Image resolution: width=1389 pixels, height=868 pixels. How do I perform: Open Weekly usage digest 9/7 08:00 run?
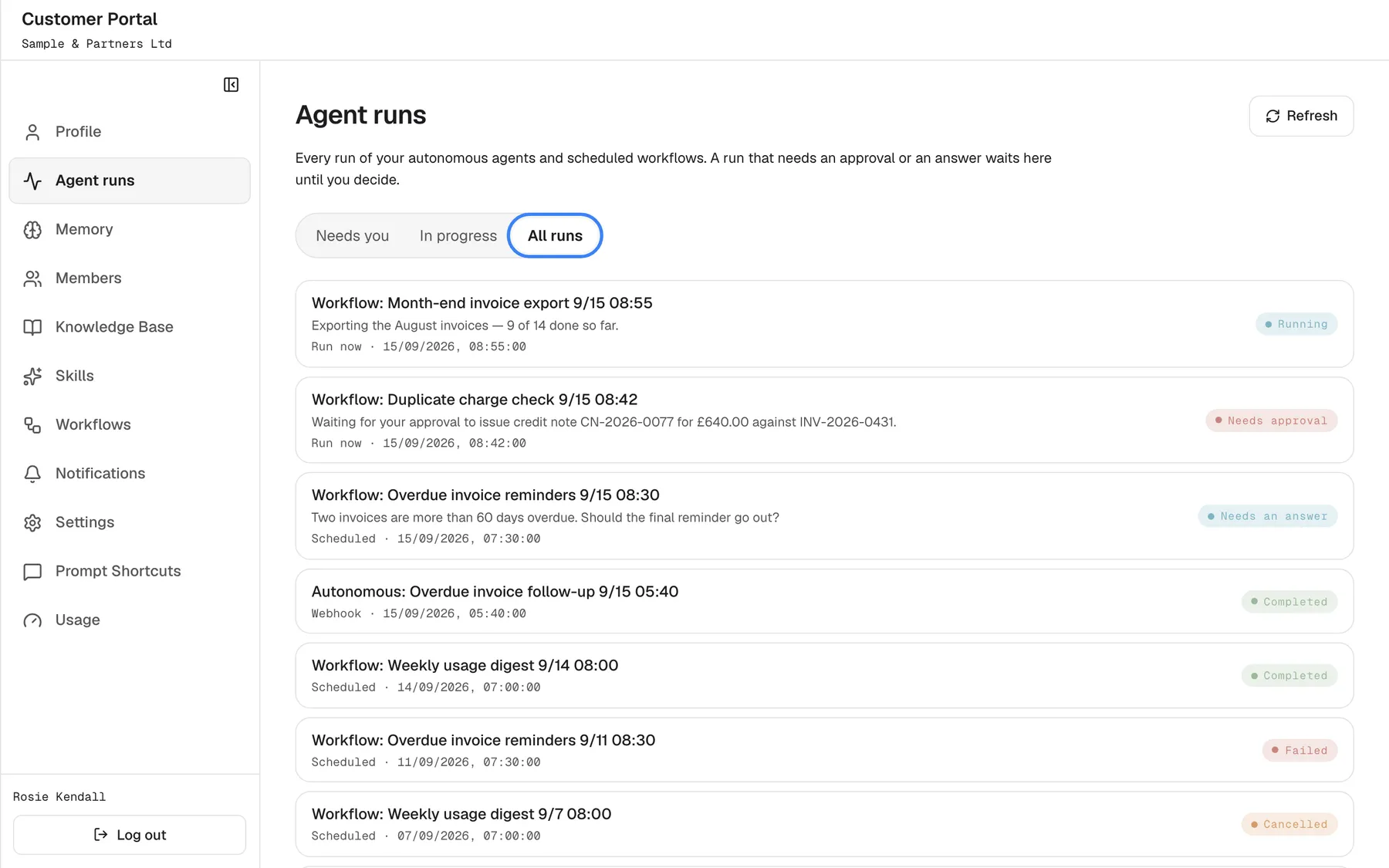(824, 824)
